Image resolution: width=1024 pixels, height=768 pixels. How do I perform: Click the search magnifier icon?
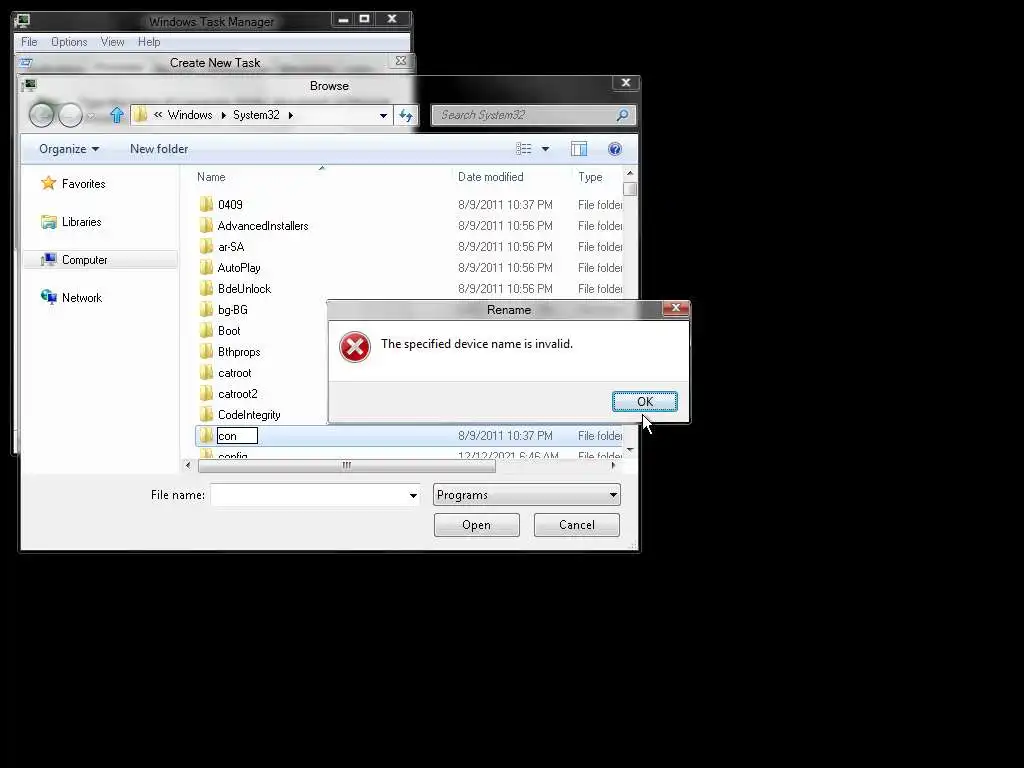click(622, 115)
